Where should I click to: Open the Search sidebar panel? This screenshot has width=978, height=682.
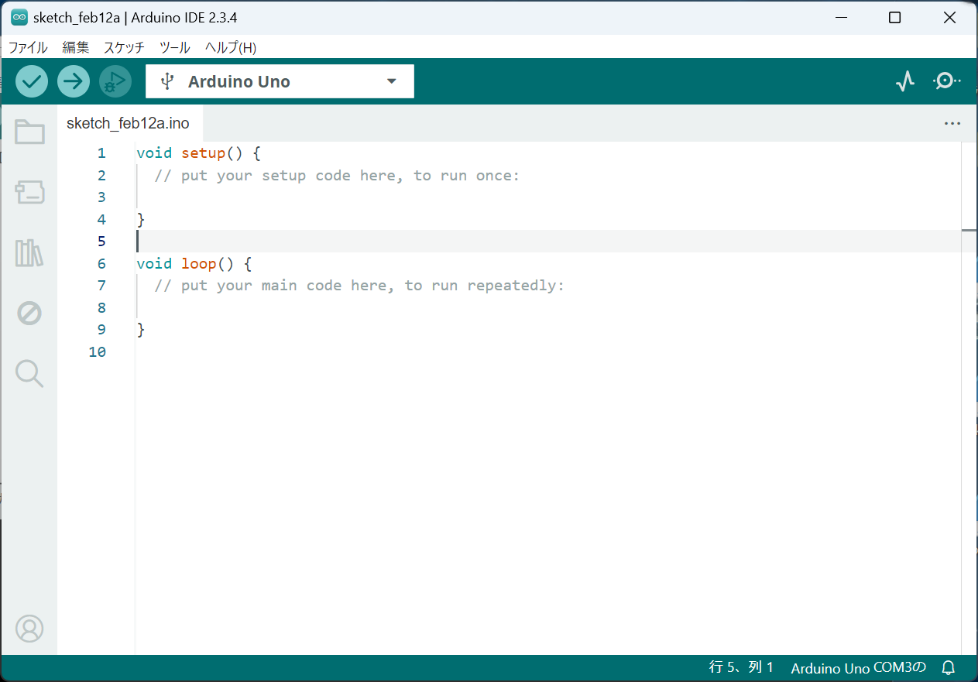(29, 373)
